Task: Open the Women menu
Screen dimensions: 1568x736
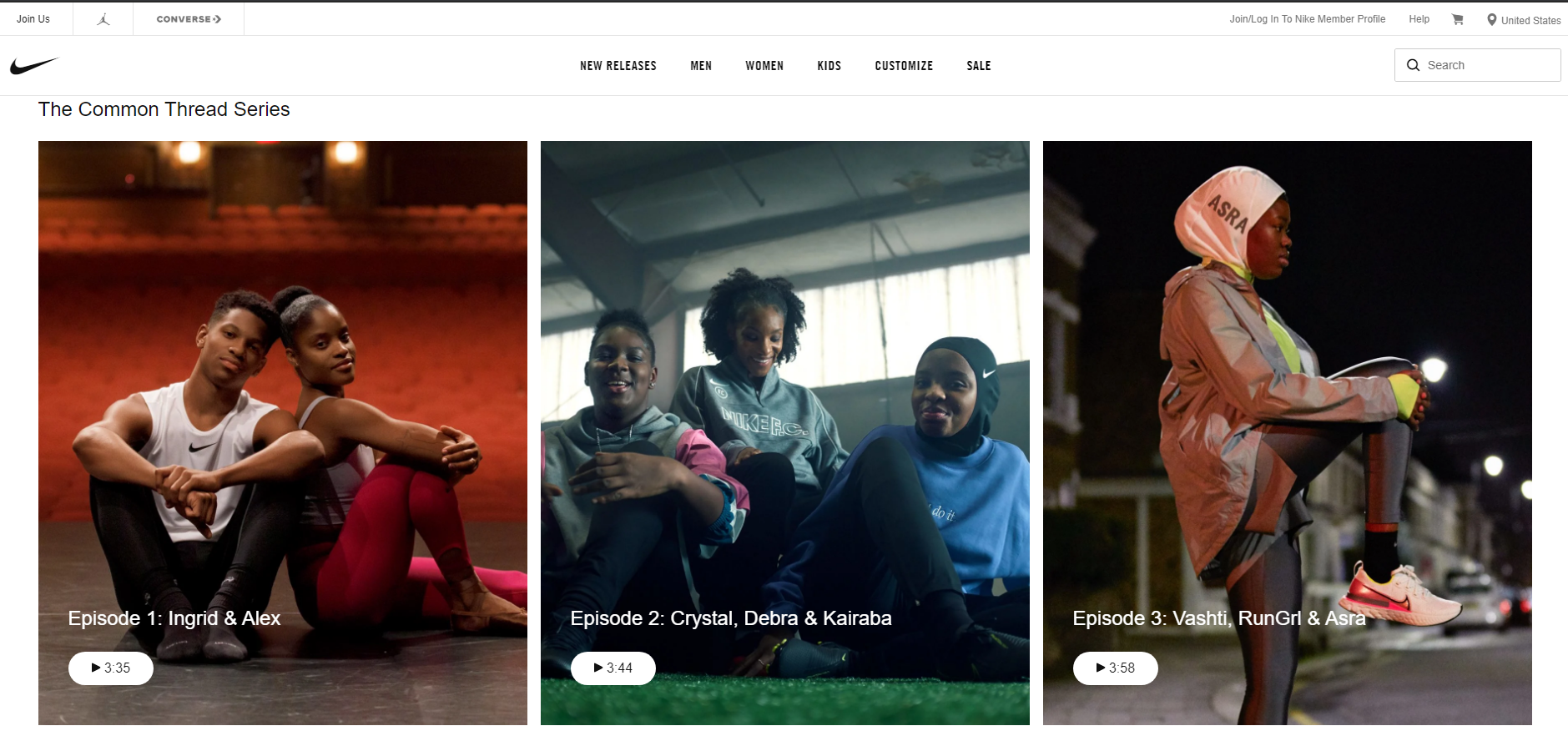Action: point(764,66)
